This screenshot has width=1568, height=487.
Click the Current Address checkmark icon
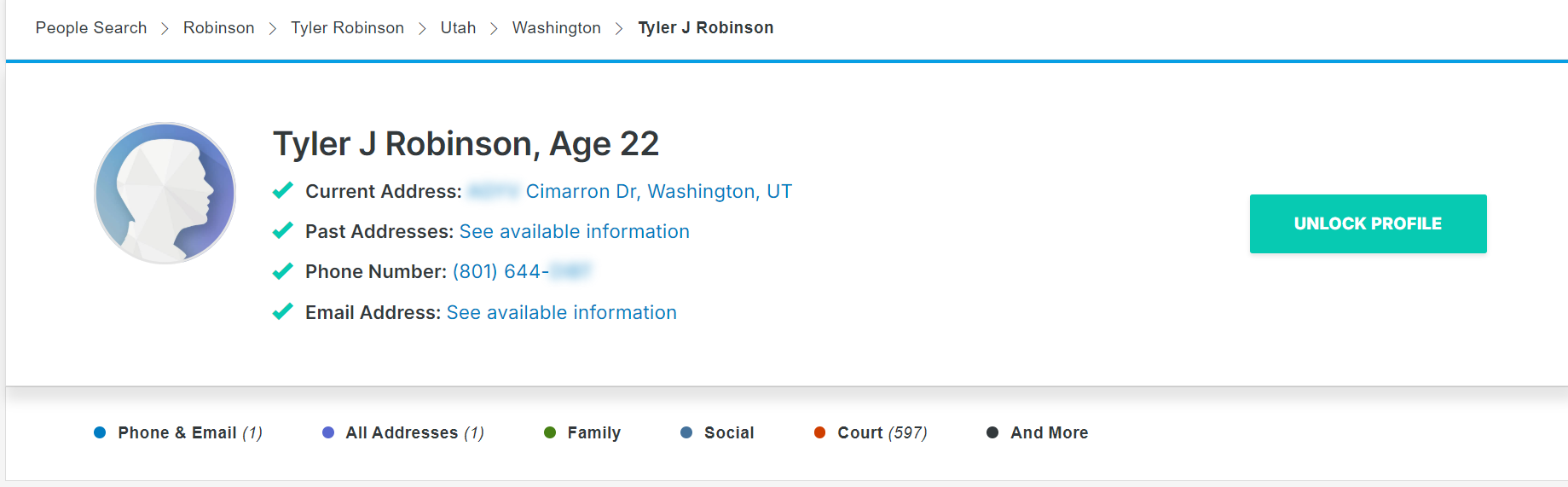[x=282, y=190]
